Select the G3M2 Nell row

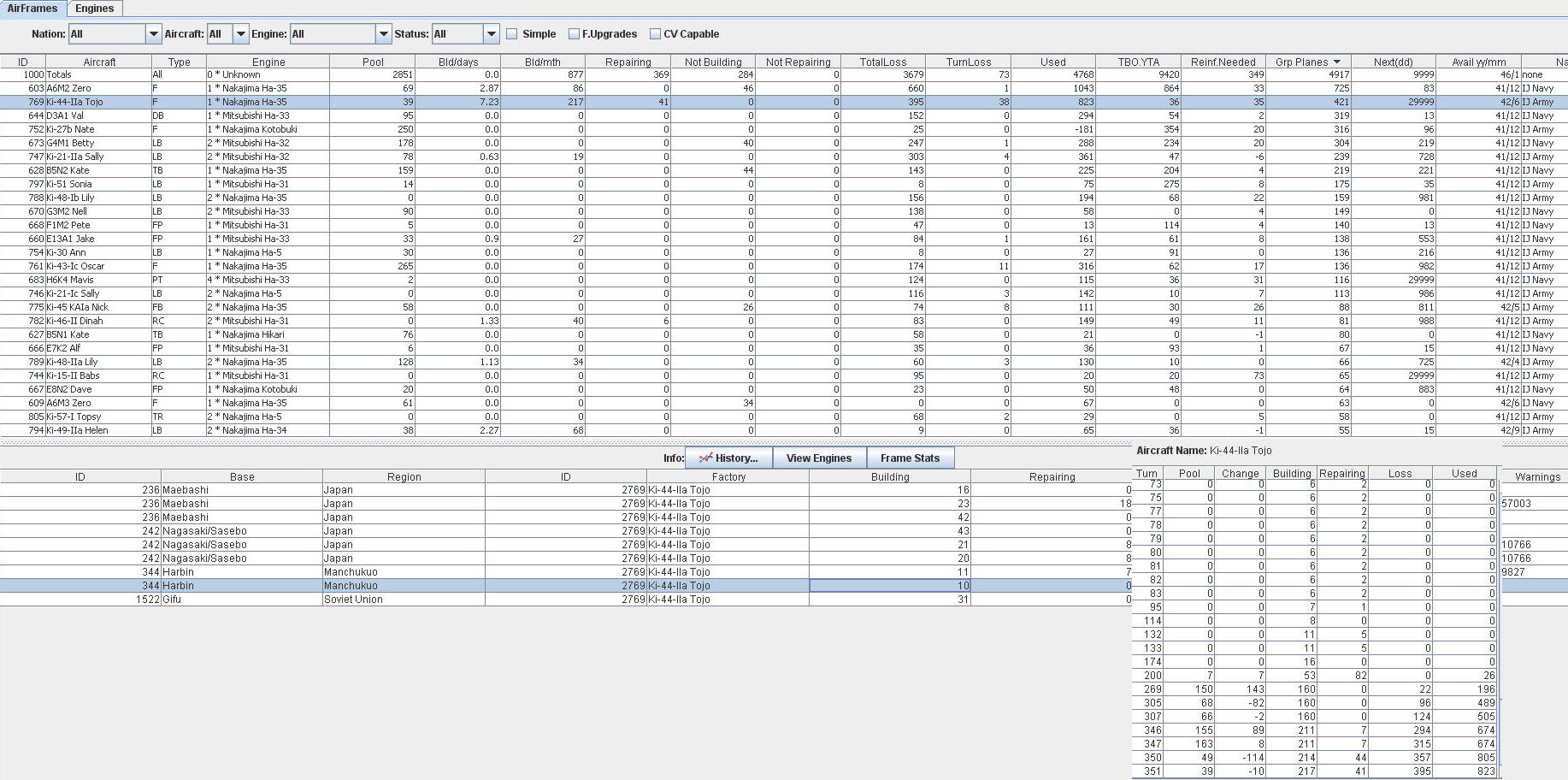coord(784,211)
